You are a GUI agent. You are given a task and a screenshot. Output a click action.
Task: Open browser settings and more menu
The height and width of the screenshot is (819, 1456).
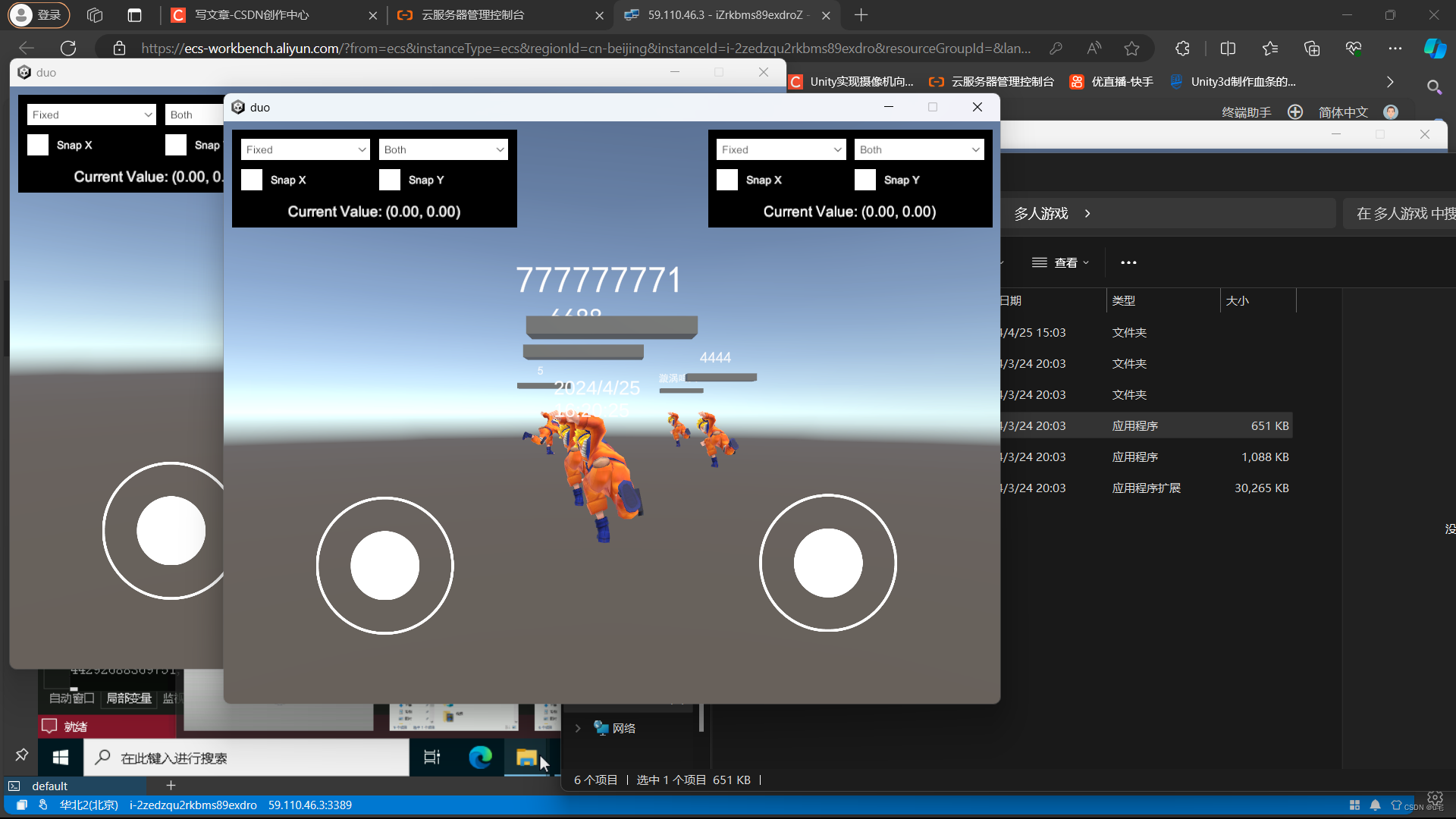click(1395, 49)
